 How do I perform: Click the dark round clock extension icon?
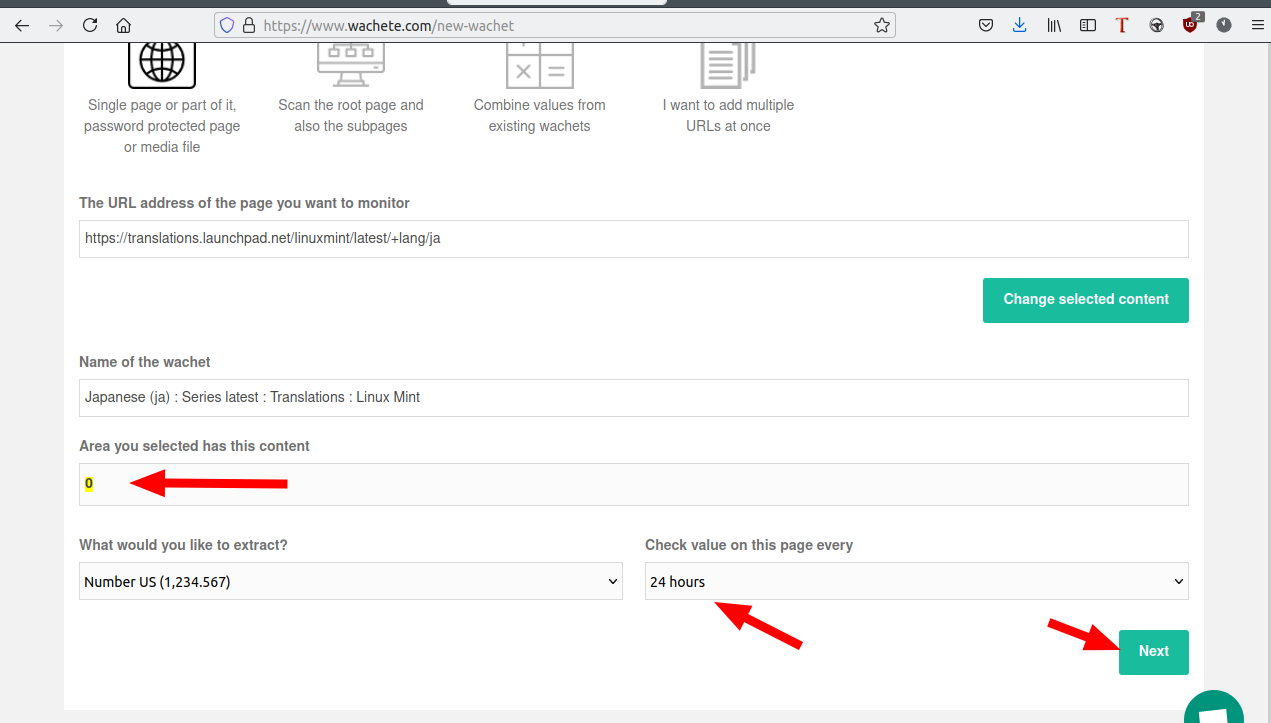tap(1224, 26)
